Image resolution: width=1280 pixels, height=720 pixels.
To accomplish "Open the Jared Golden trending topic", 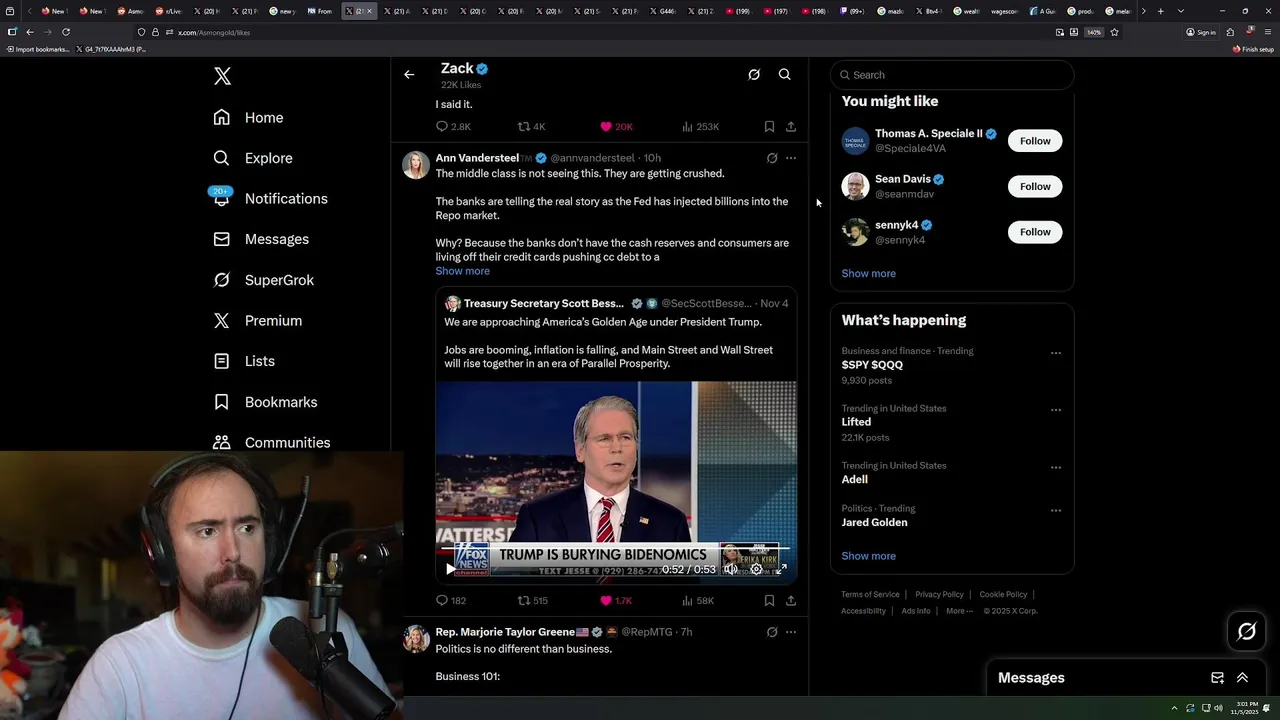I will point(874,523).
